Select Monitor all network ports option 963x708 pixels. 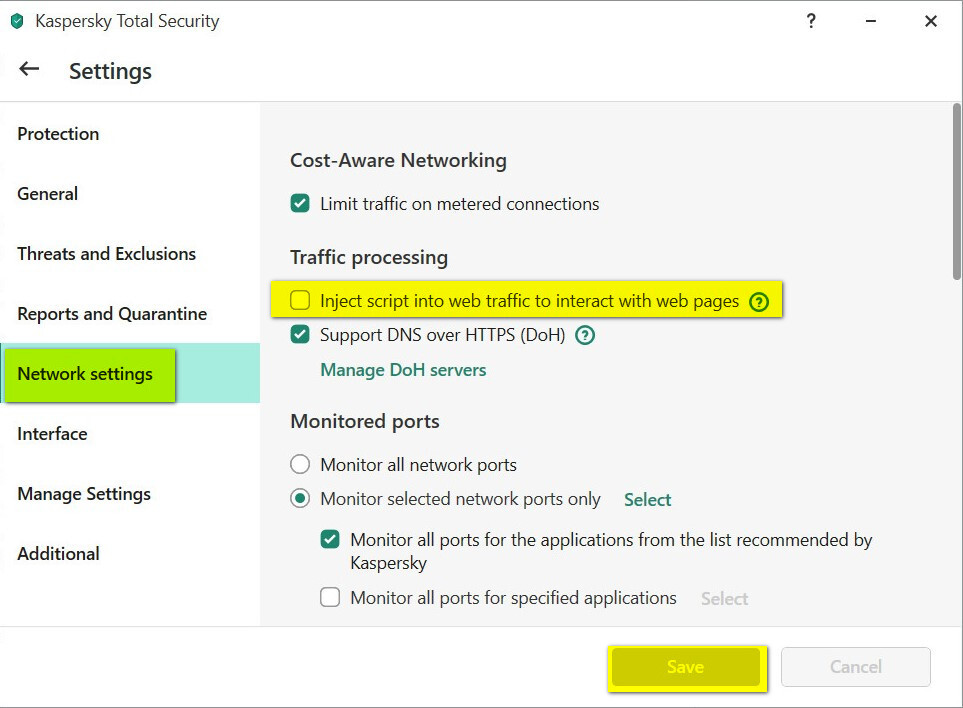300,465
